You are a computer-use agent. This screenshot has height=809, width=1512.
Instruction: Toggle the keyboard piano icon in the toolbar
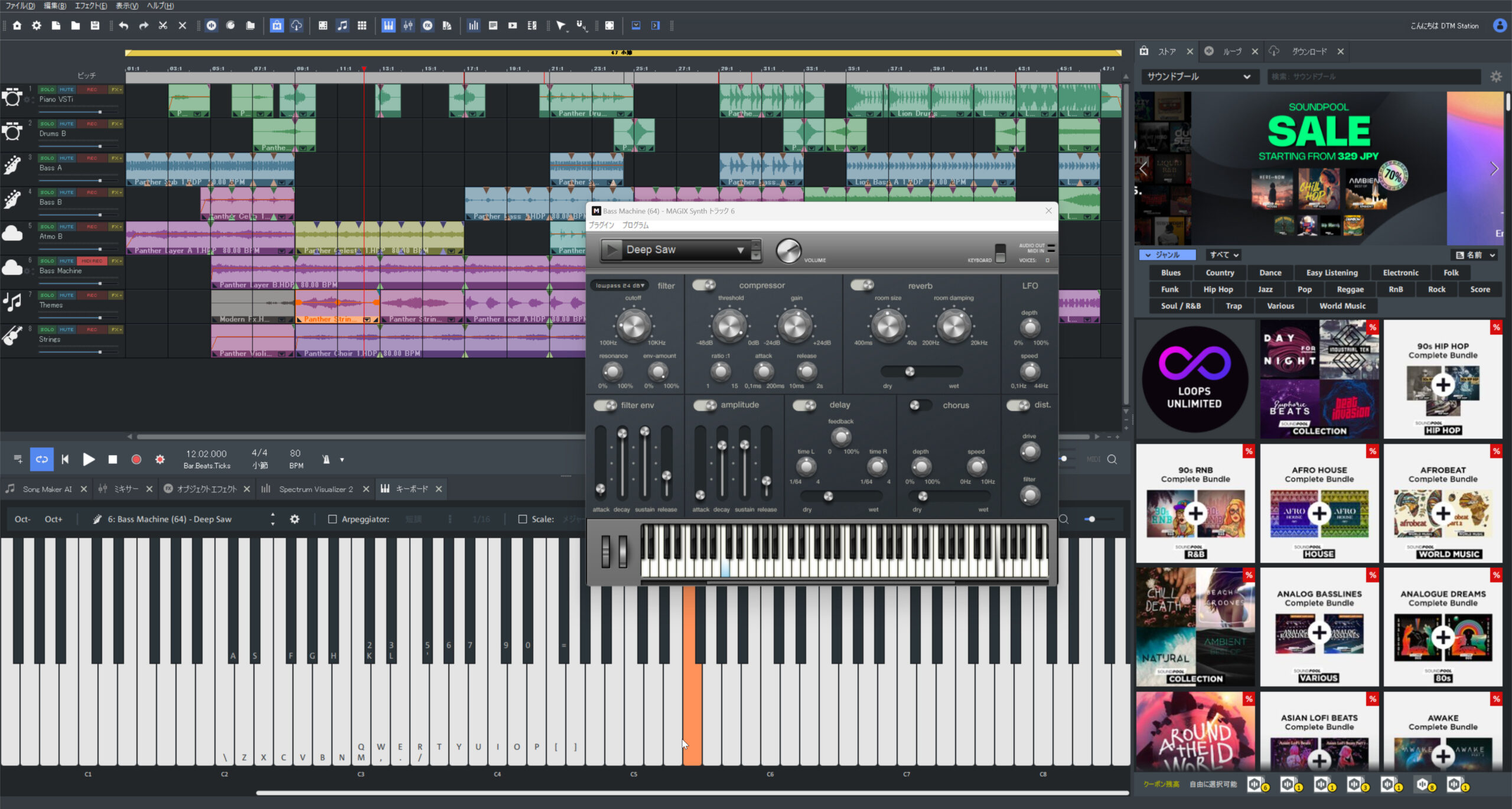388,25
